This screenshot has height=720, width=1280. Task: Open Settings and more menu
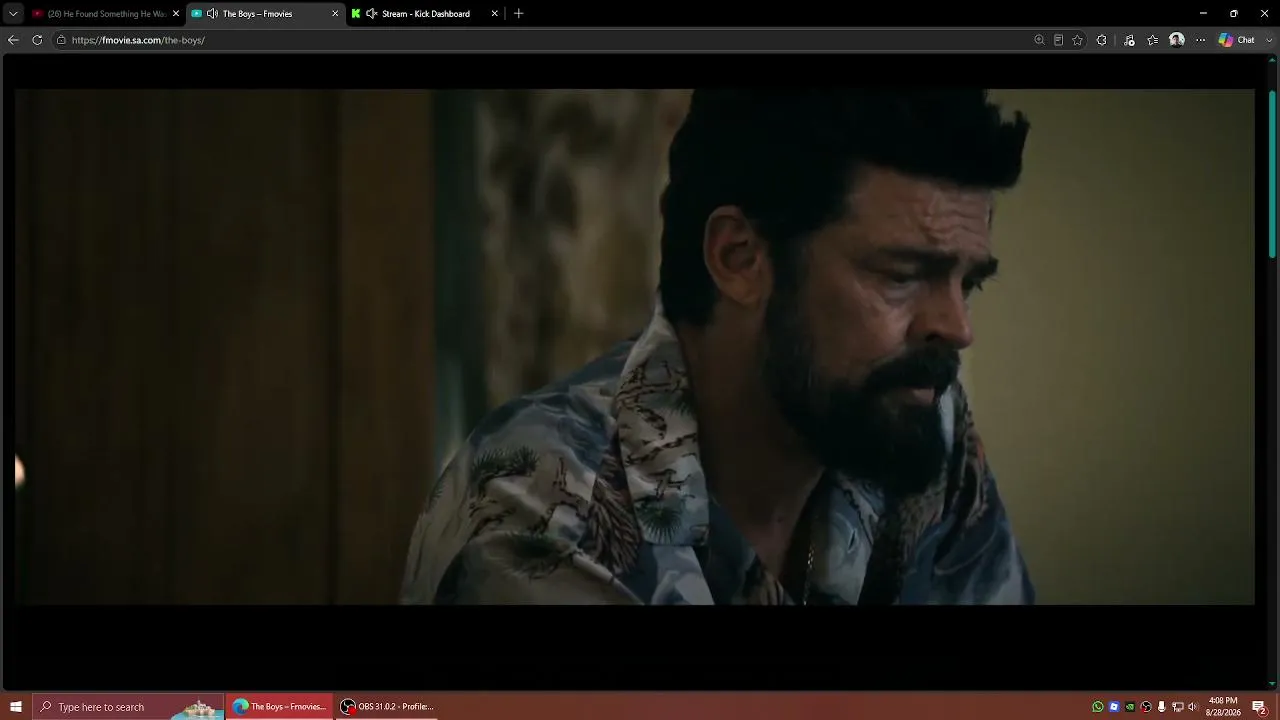[x=1200, y=40]
